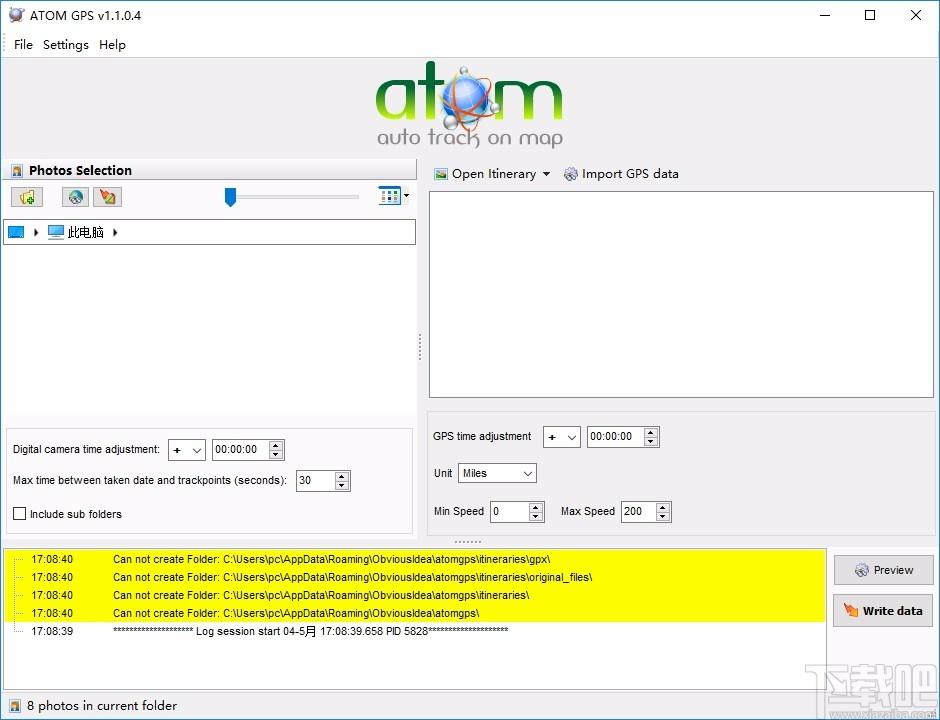Click '8 photos in current folder' status text
The height and width of the screenshot is (720, 940).
(x=102, y=706)
